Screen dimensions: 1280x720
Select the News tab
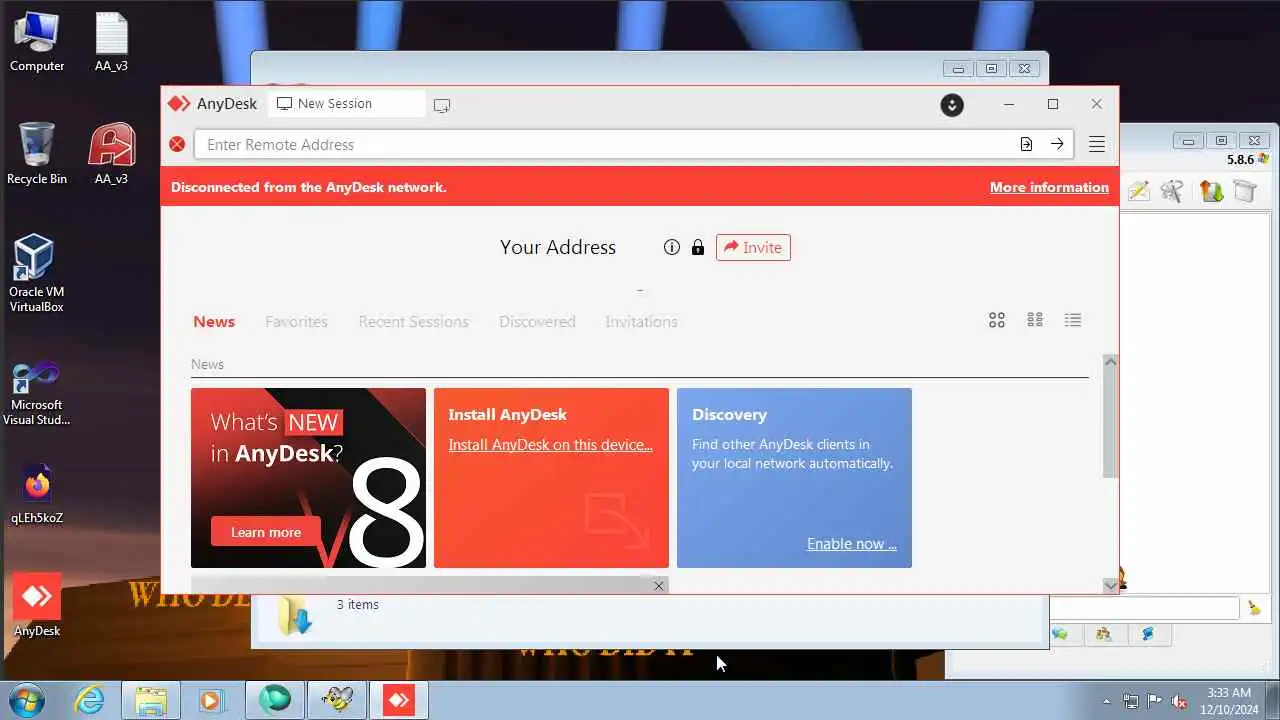(214, 321)
